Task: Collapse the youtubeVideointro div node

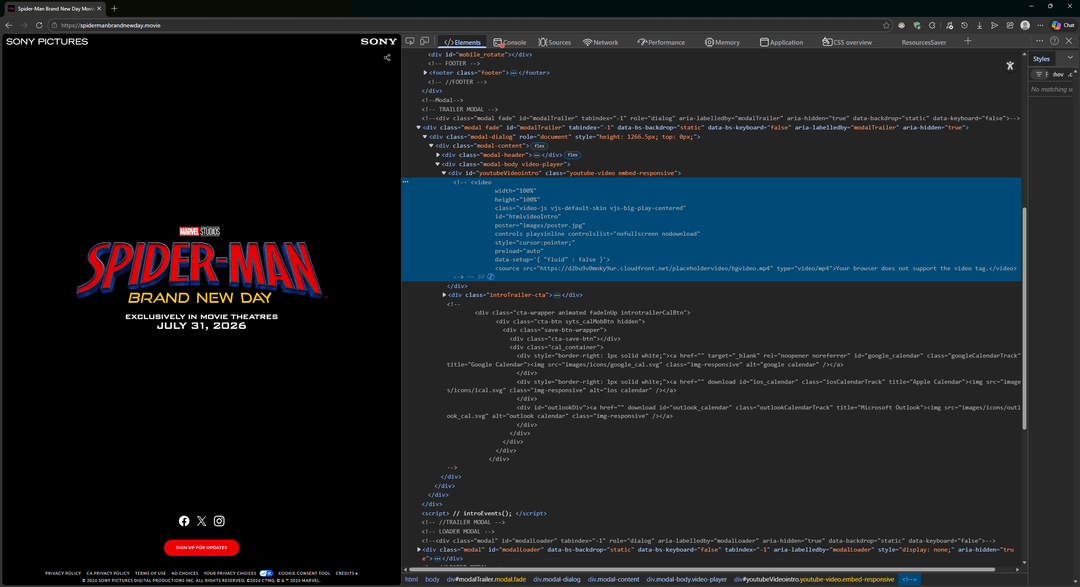Action: (444, 173)
